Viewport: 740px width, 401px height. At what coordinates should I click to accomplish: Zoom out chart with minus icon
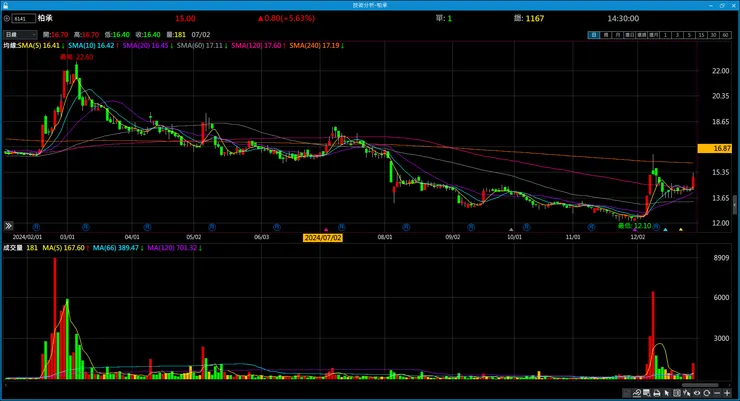tap(717, 393)
